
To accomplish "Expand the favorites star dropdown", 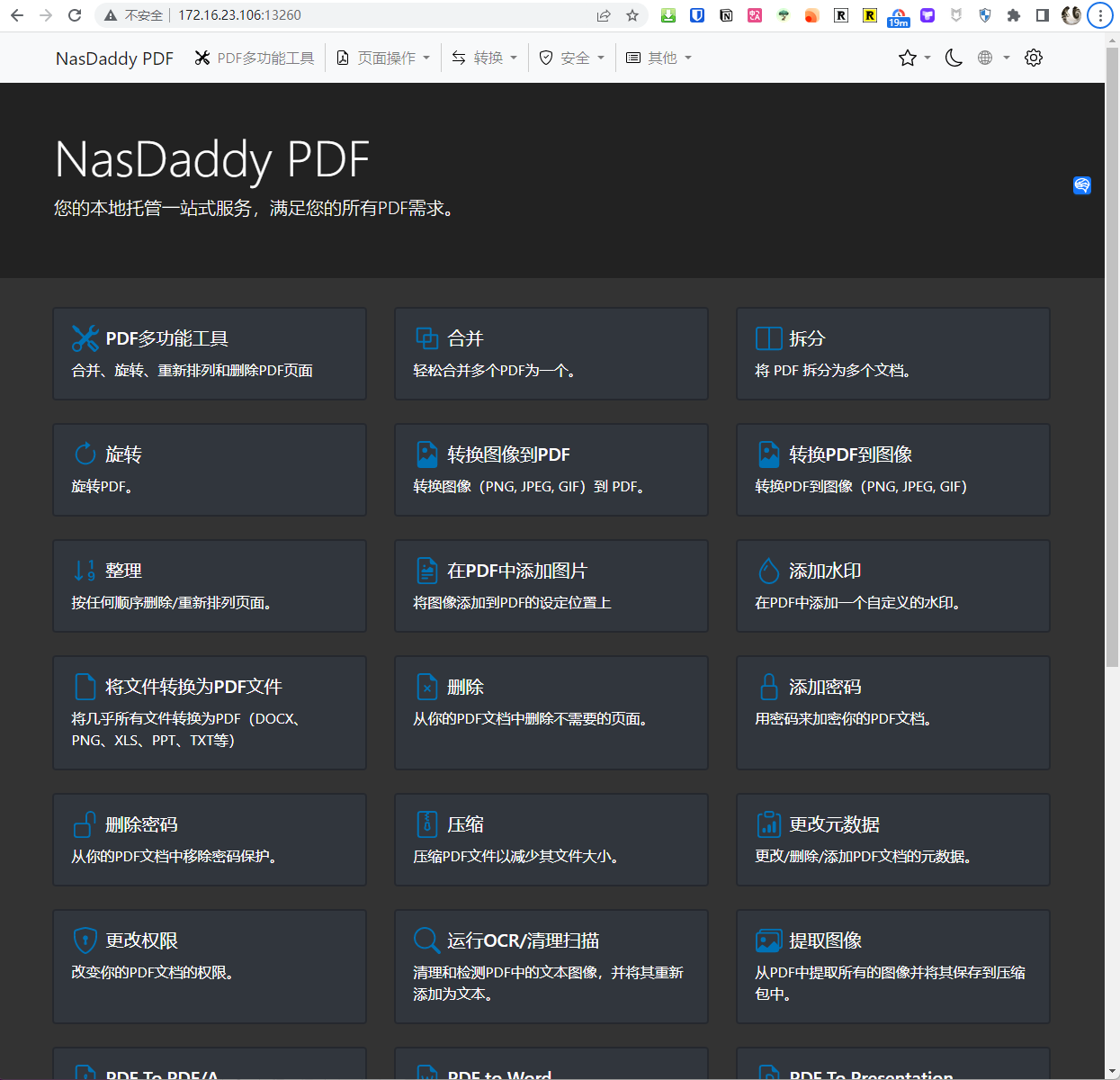I will 914,58.
